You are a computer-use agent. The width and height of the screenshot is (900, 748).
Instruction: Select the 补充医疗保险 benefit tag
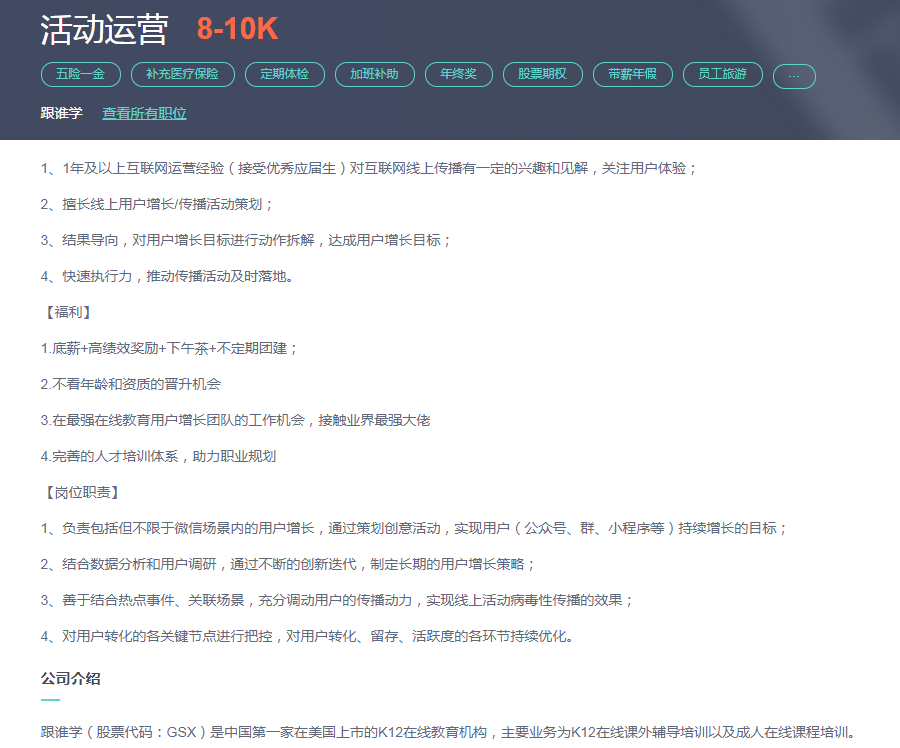[183, 74]
